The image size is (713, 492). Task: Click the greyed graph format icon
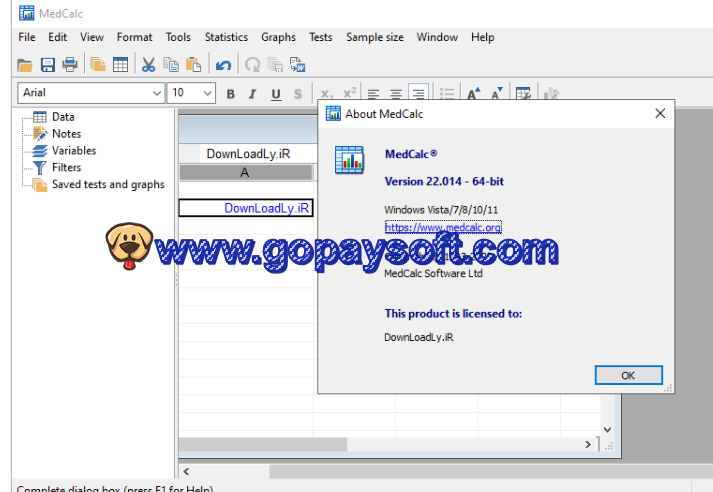[x=551, y=93]
